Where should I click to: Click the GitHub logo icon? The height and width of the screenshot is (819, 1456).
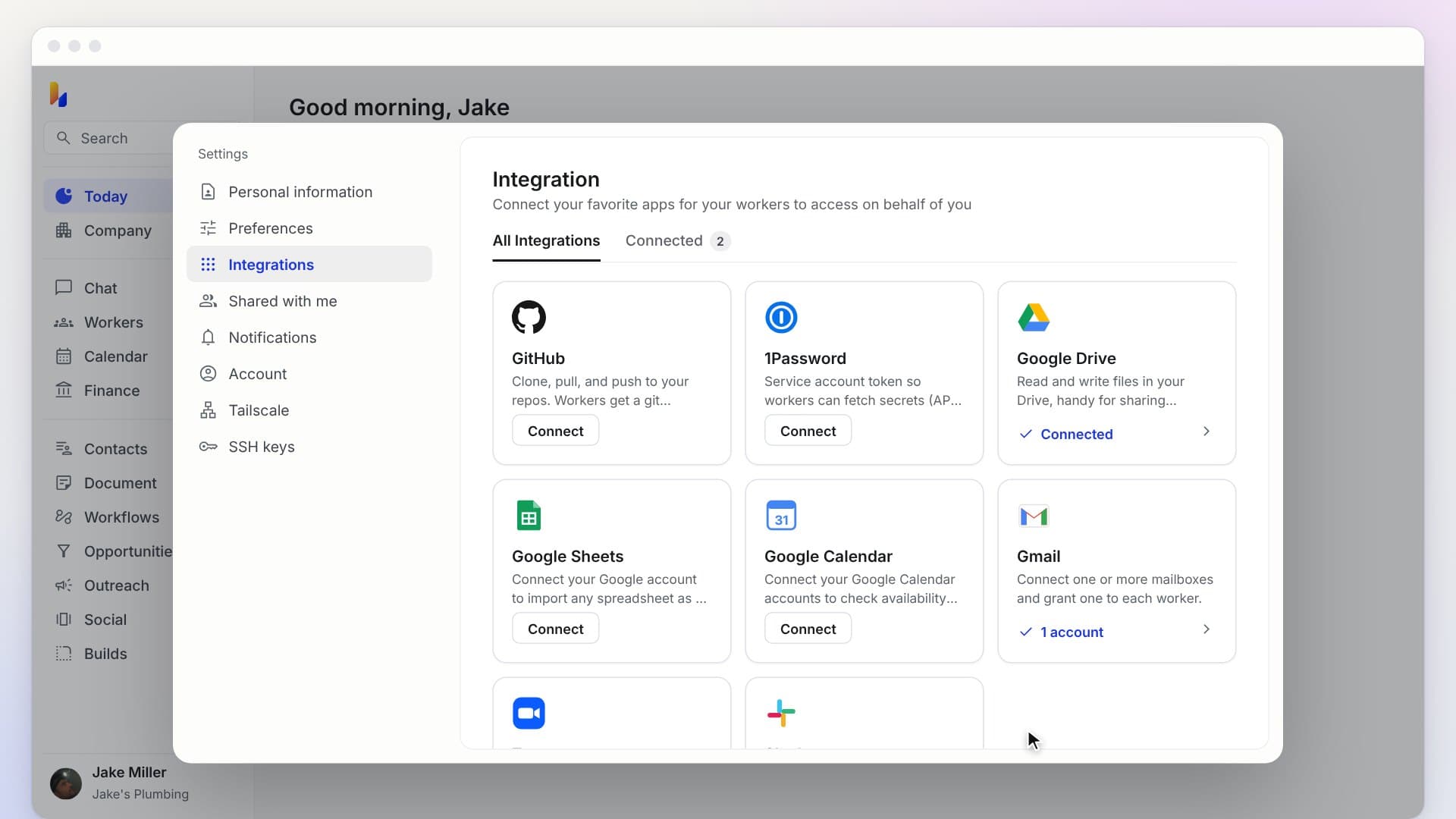(x=529, y=317)
